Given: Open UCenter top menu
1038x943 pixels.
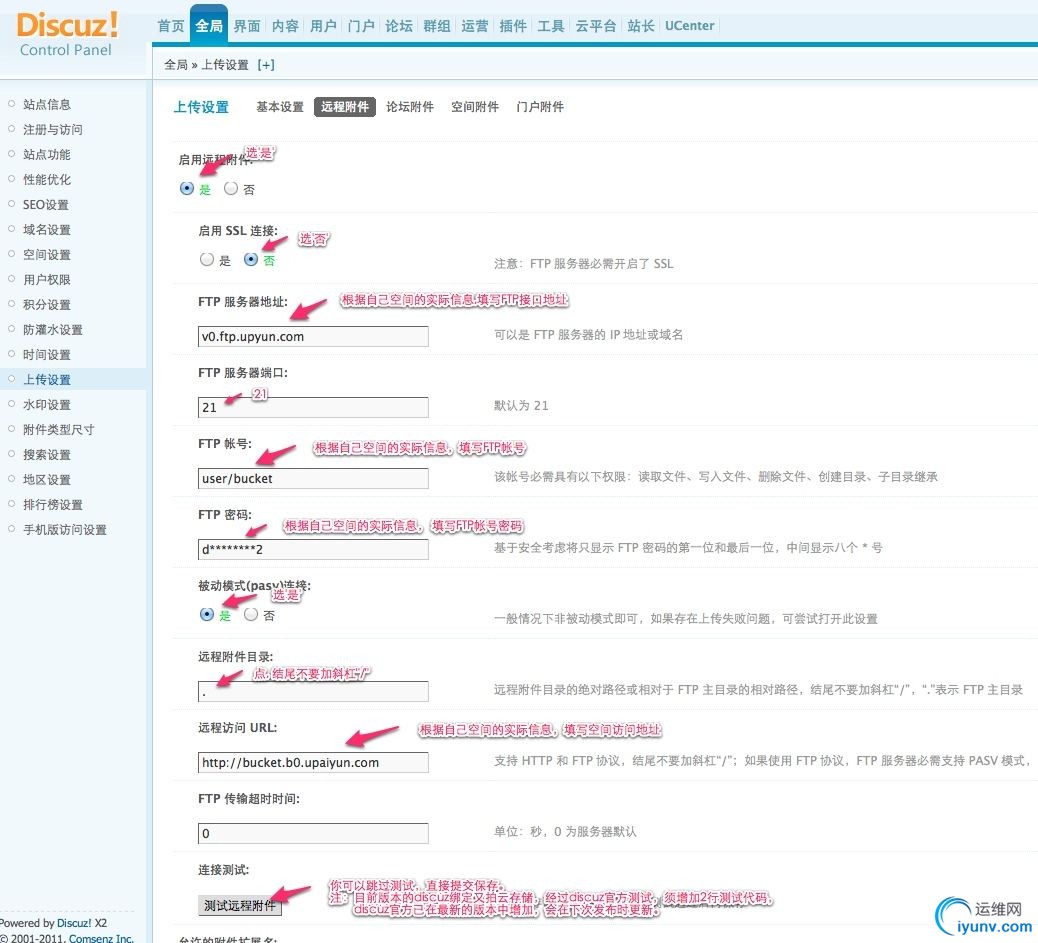Looking at the screenshot, I should pyautogui.click(x=690, y=26).
